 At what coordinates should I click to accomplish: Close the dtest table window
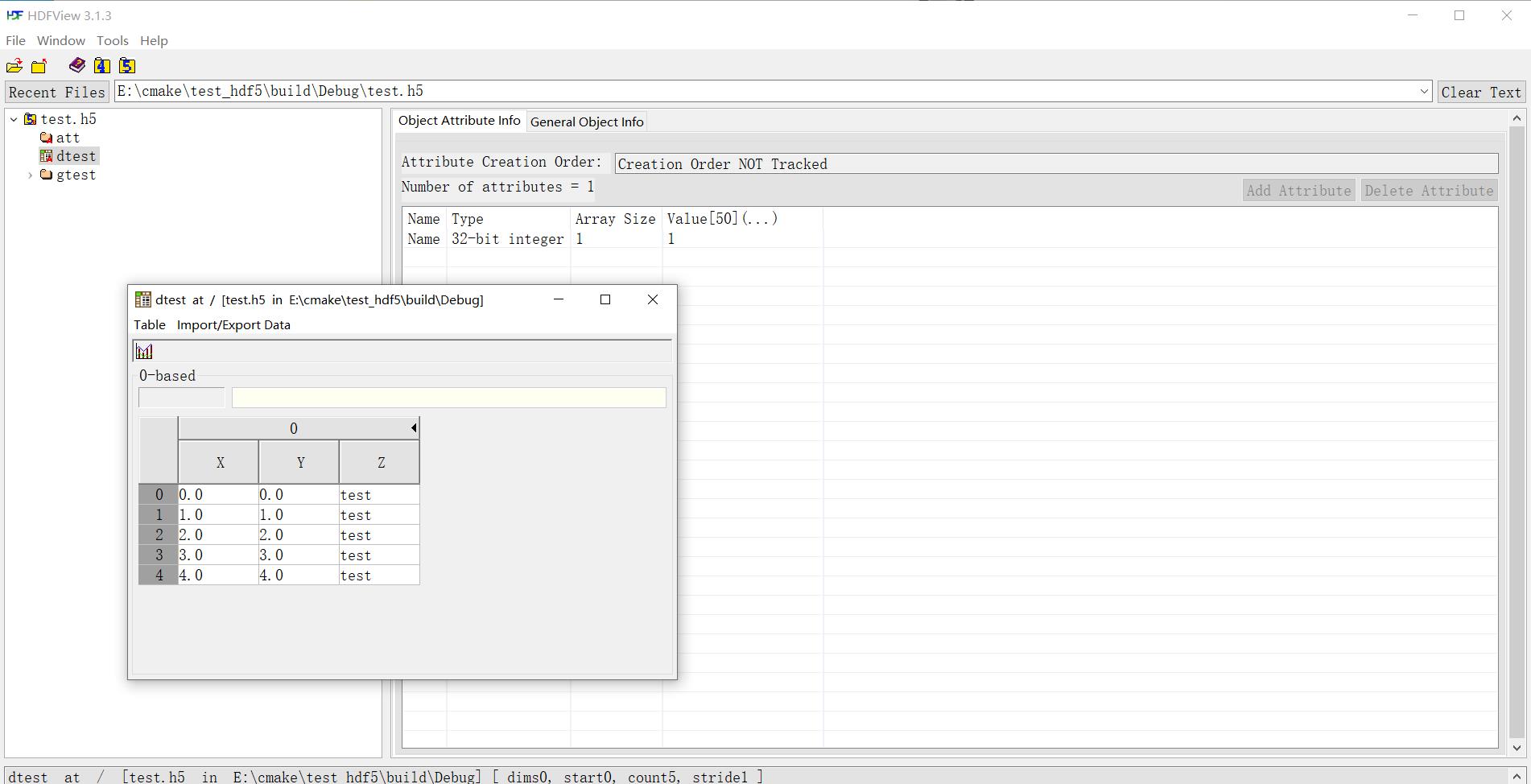pyautogui.click(x=653, y=299)
